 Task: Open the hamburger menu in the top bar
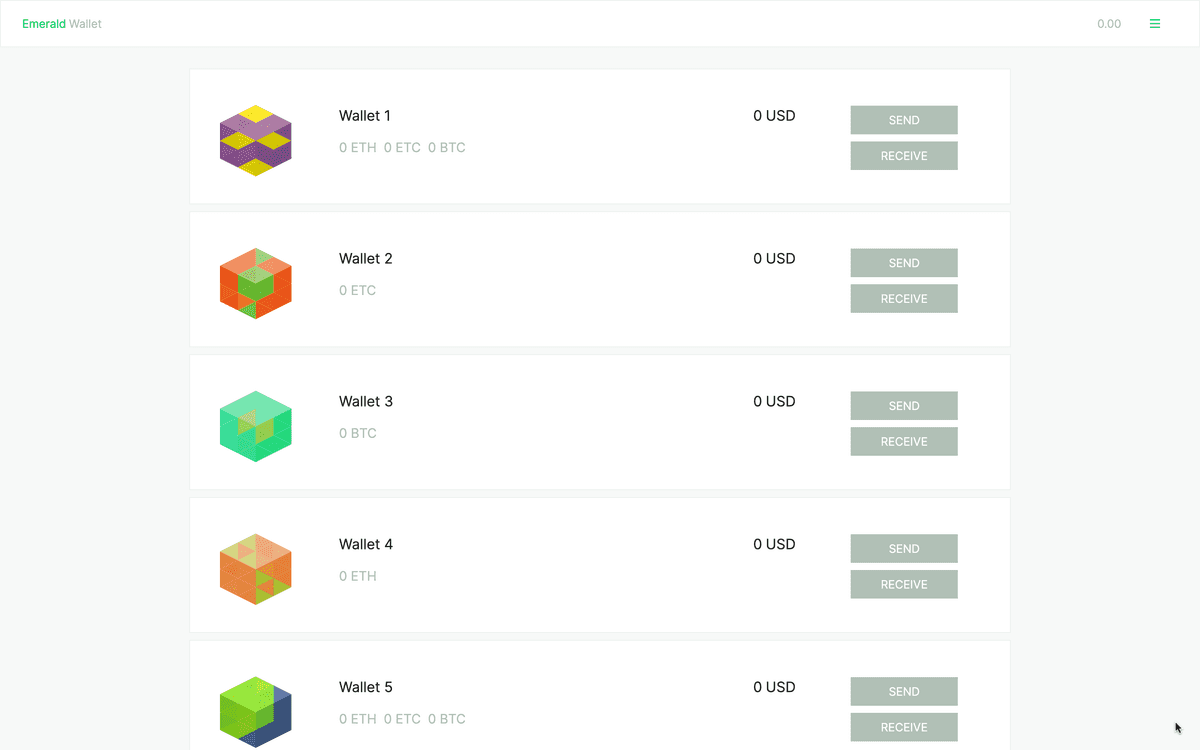1155,23
